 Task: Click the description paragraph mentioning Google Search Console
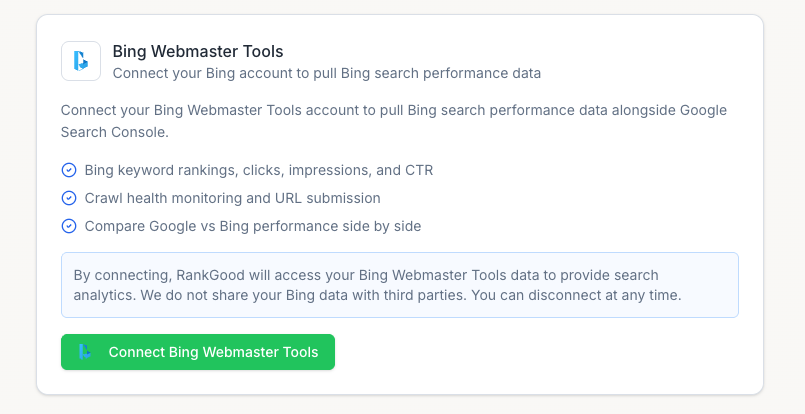[394, 121]
